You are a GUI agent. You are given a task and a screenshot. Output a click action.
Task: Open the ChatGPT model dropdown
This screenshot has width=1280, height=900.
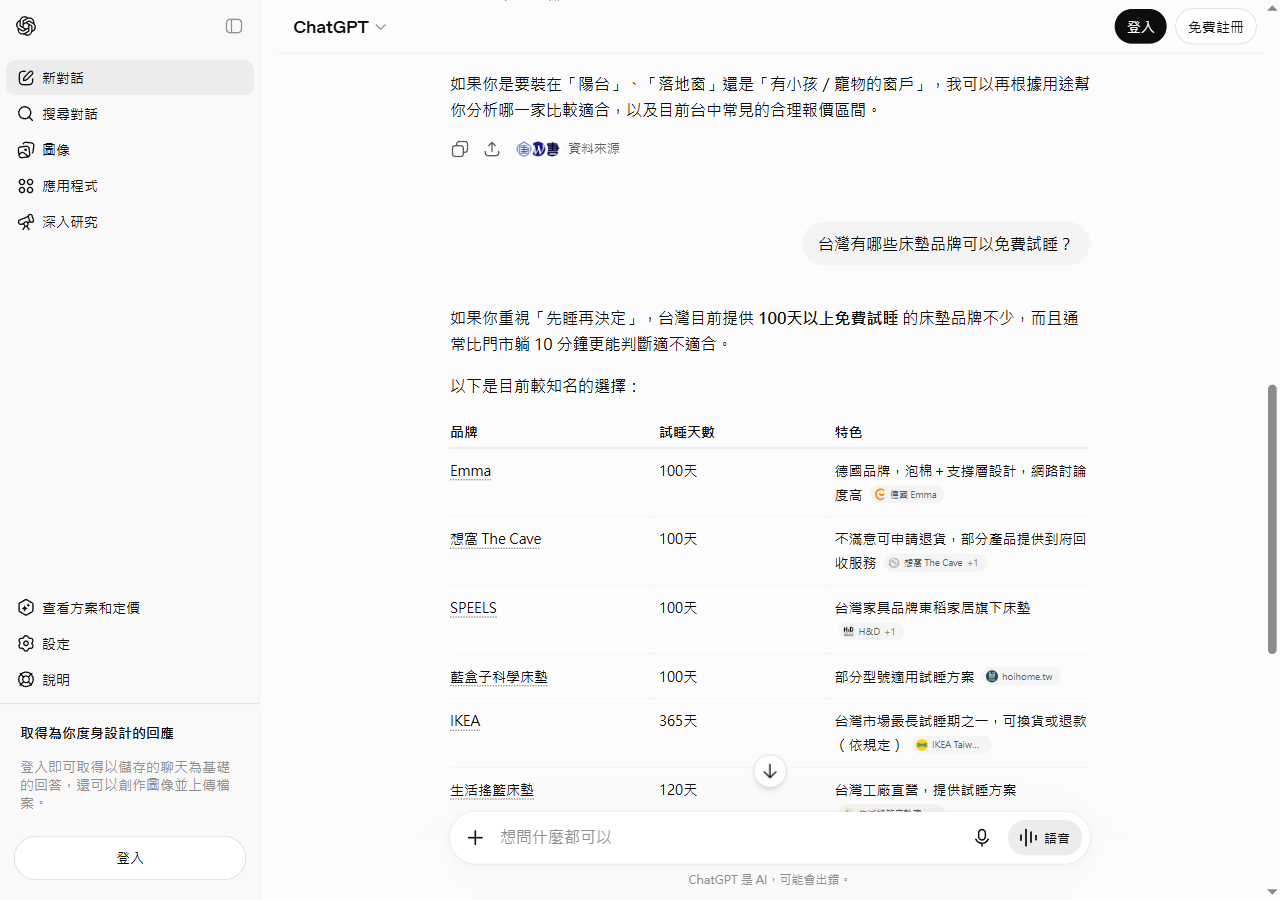click(339, 27)
